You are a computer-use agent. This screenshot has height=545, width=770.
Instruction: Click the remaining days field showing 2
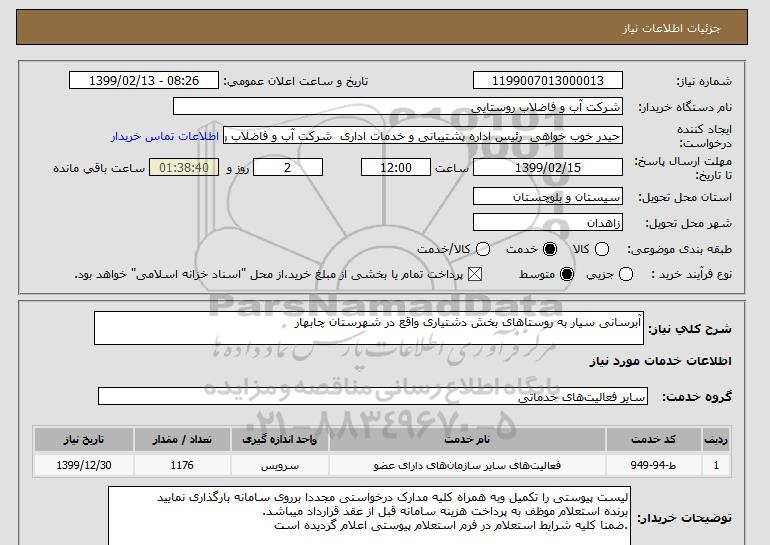pos(288,167)
